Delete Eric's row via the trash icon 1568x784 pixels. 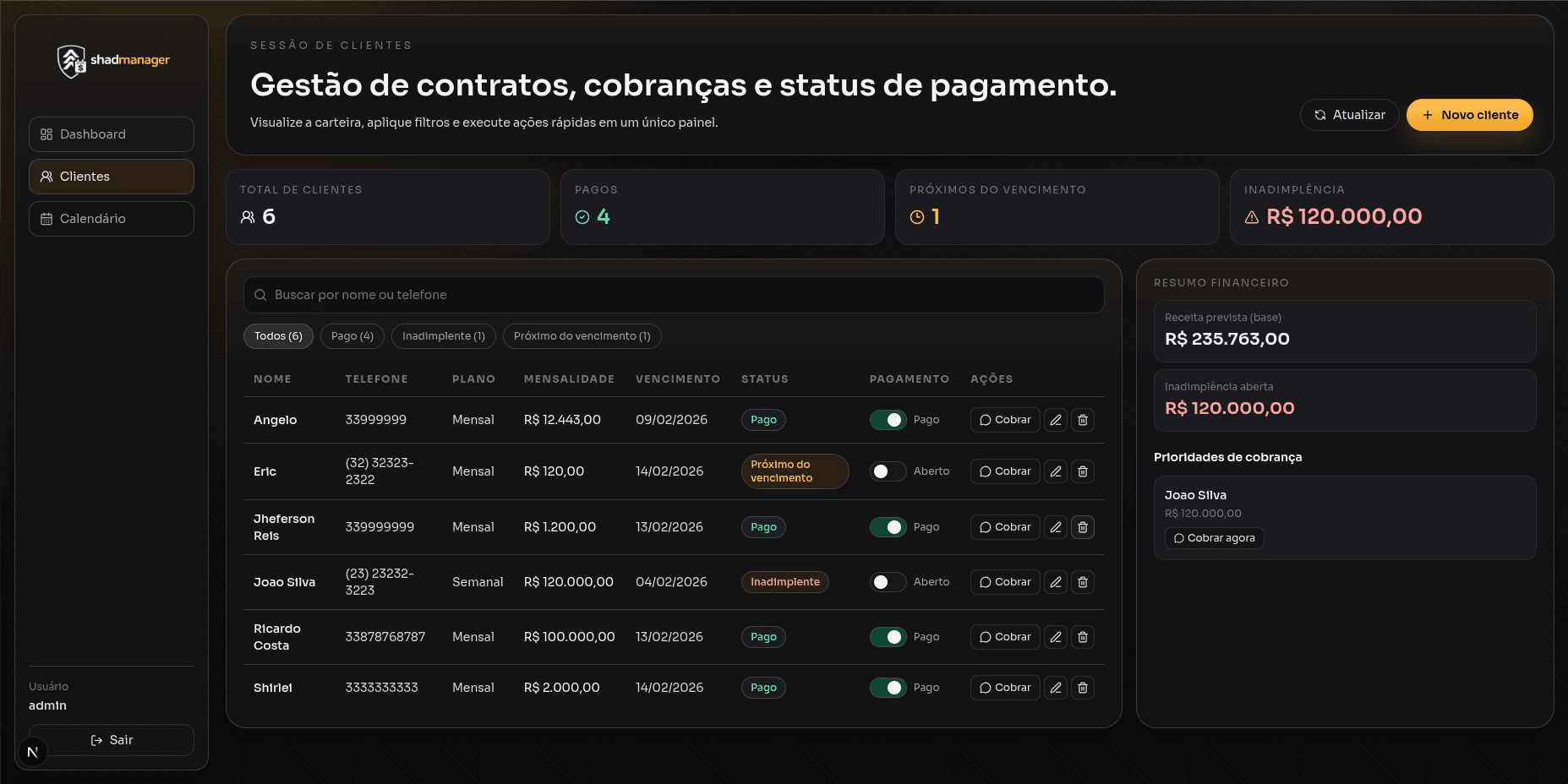coord(1083,471)
